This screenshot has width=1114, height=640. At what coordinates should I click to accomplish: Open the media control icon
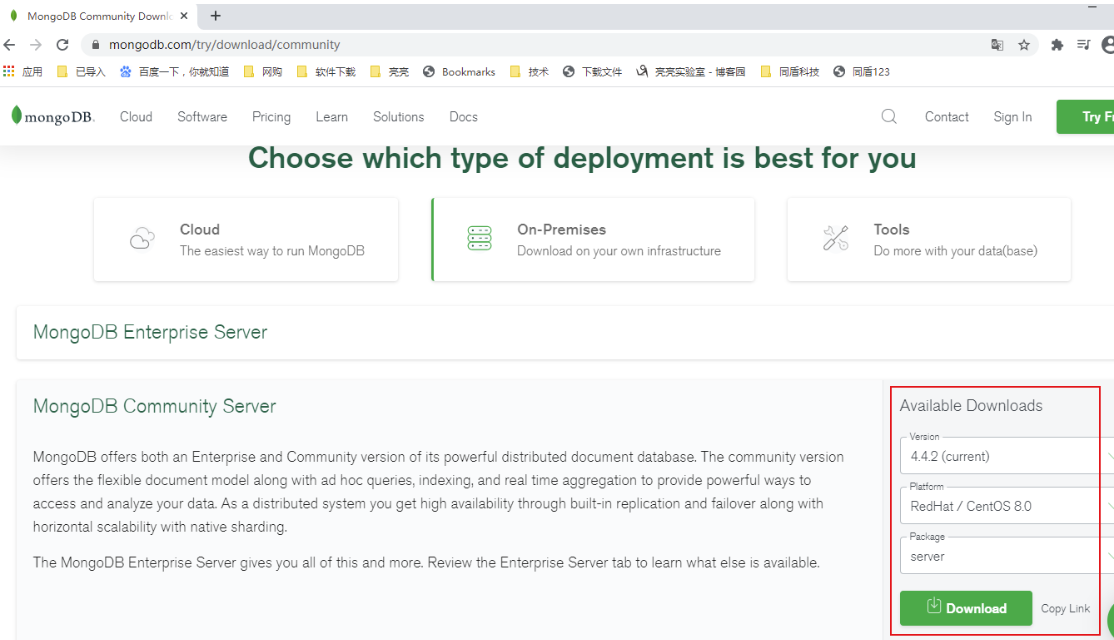1083,45
